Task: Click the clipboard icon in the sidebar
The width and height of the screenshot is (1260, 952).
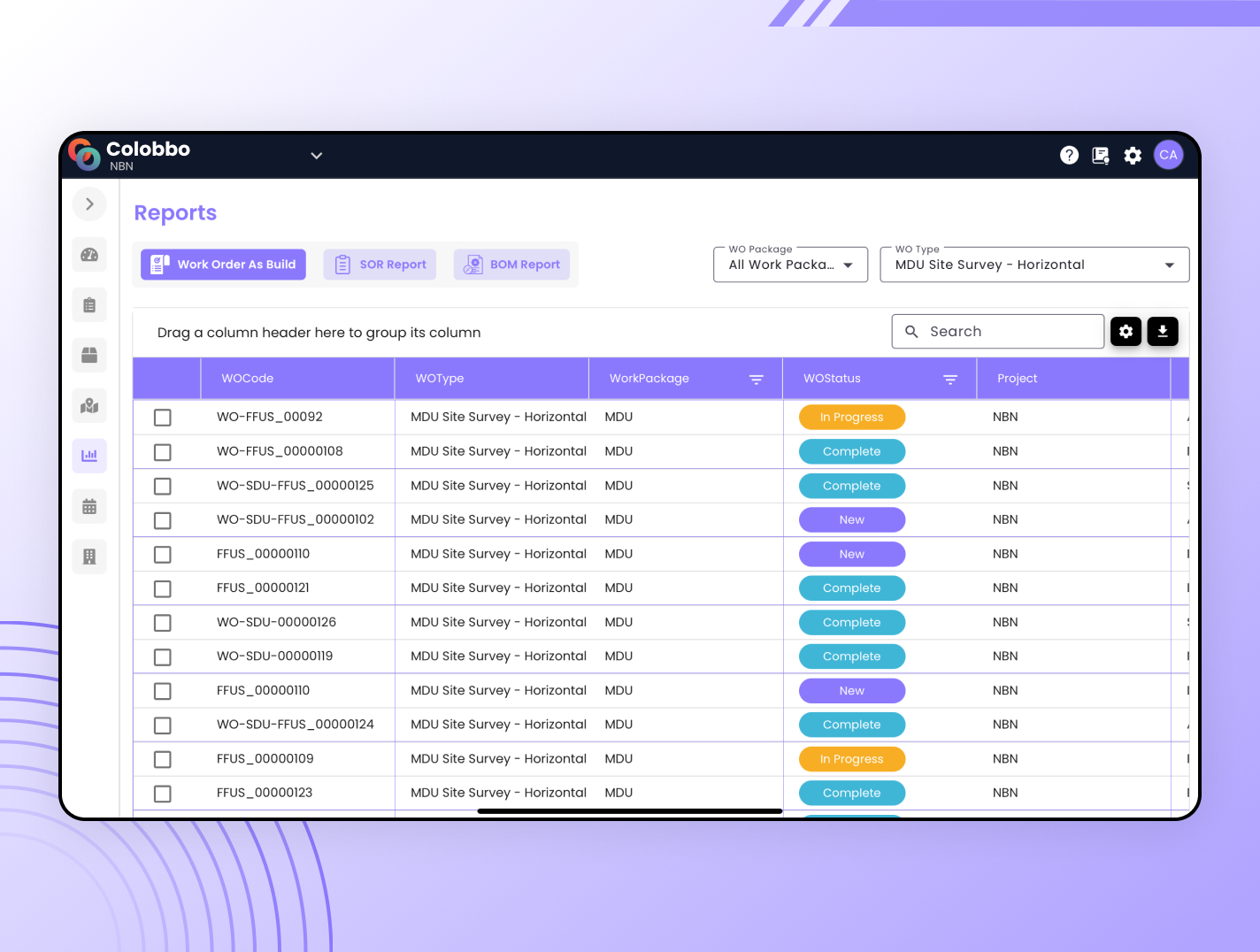Action: 89,305
